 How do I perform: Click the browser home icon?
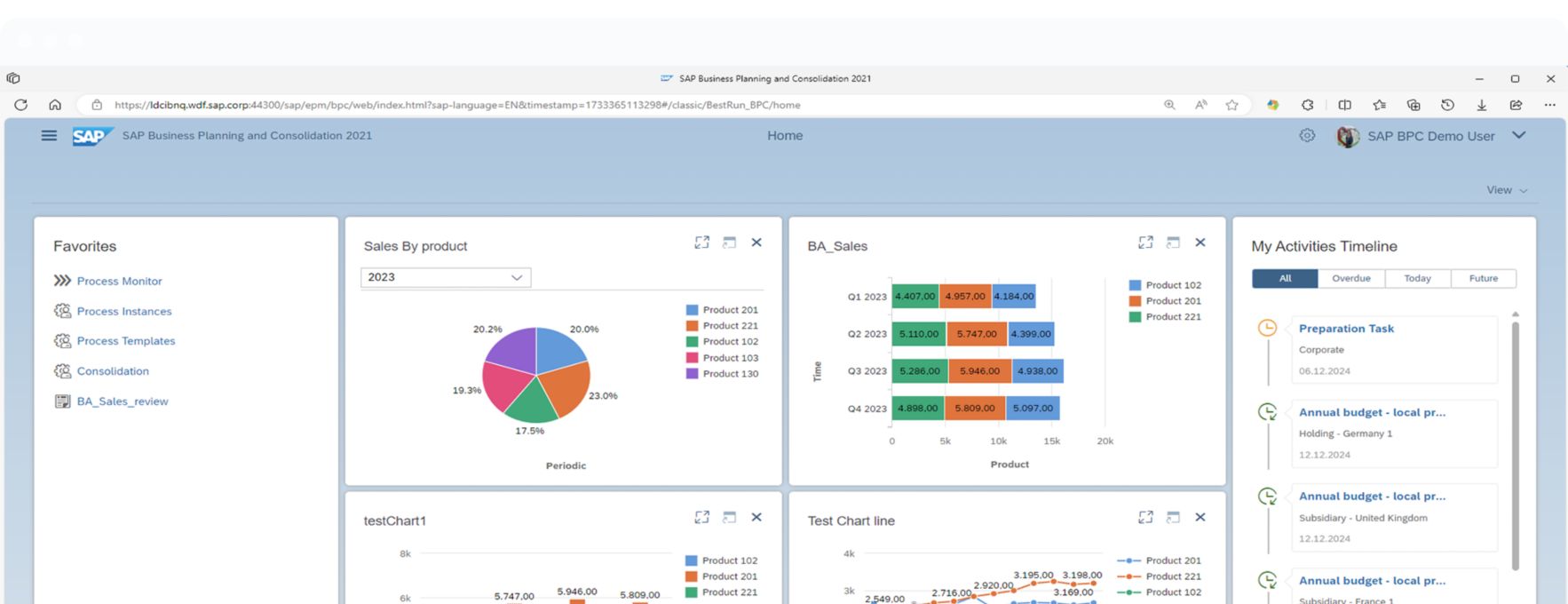click(x=55, y=105)
